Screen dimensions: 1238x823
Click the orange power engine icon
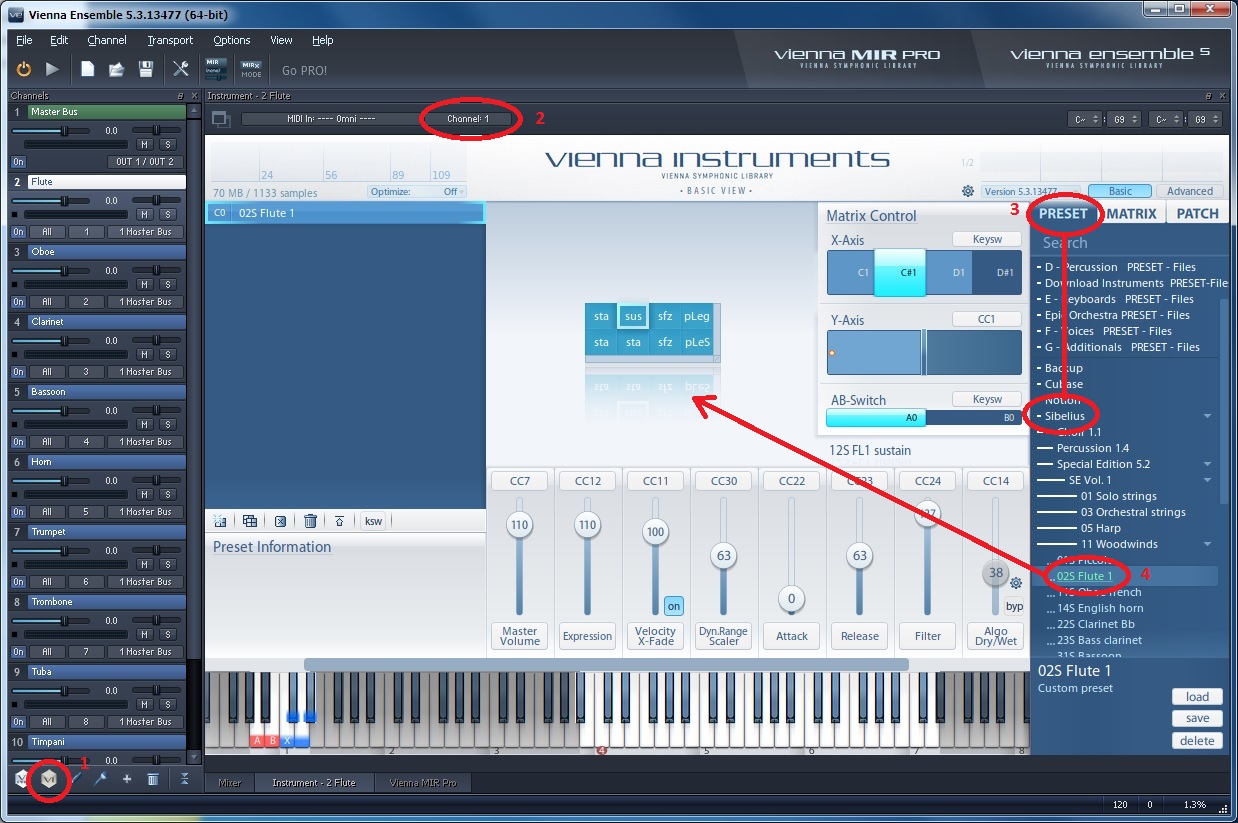click(24, 69)
